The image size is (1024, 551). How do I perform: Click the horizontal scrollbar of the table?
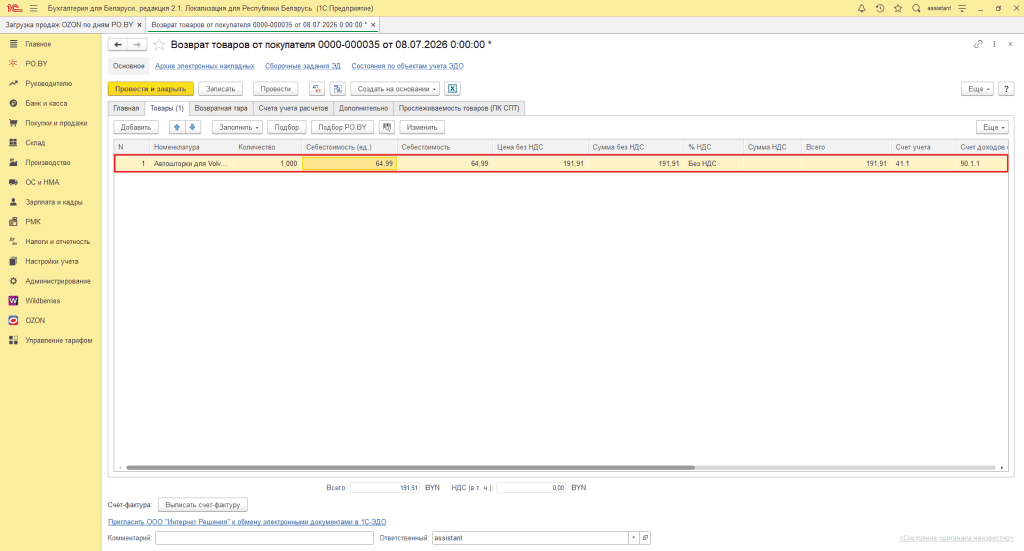click(x=410, y=467)
